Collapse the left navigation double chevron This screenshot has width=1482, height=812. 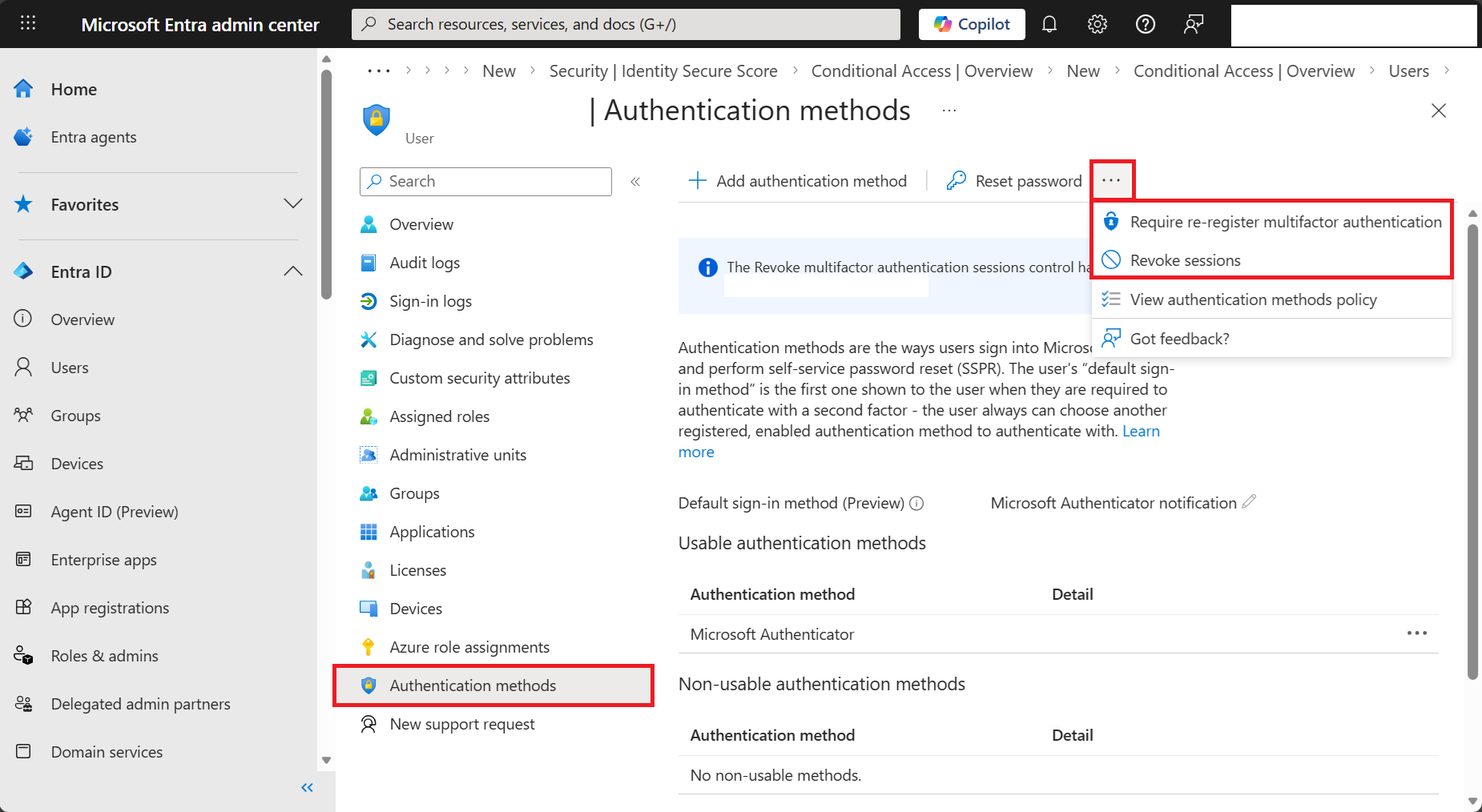[307, 788]
